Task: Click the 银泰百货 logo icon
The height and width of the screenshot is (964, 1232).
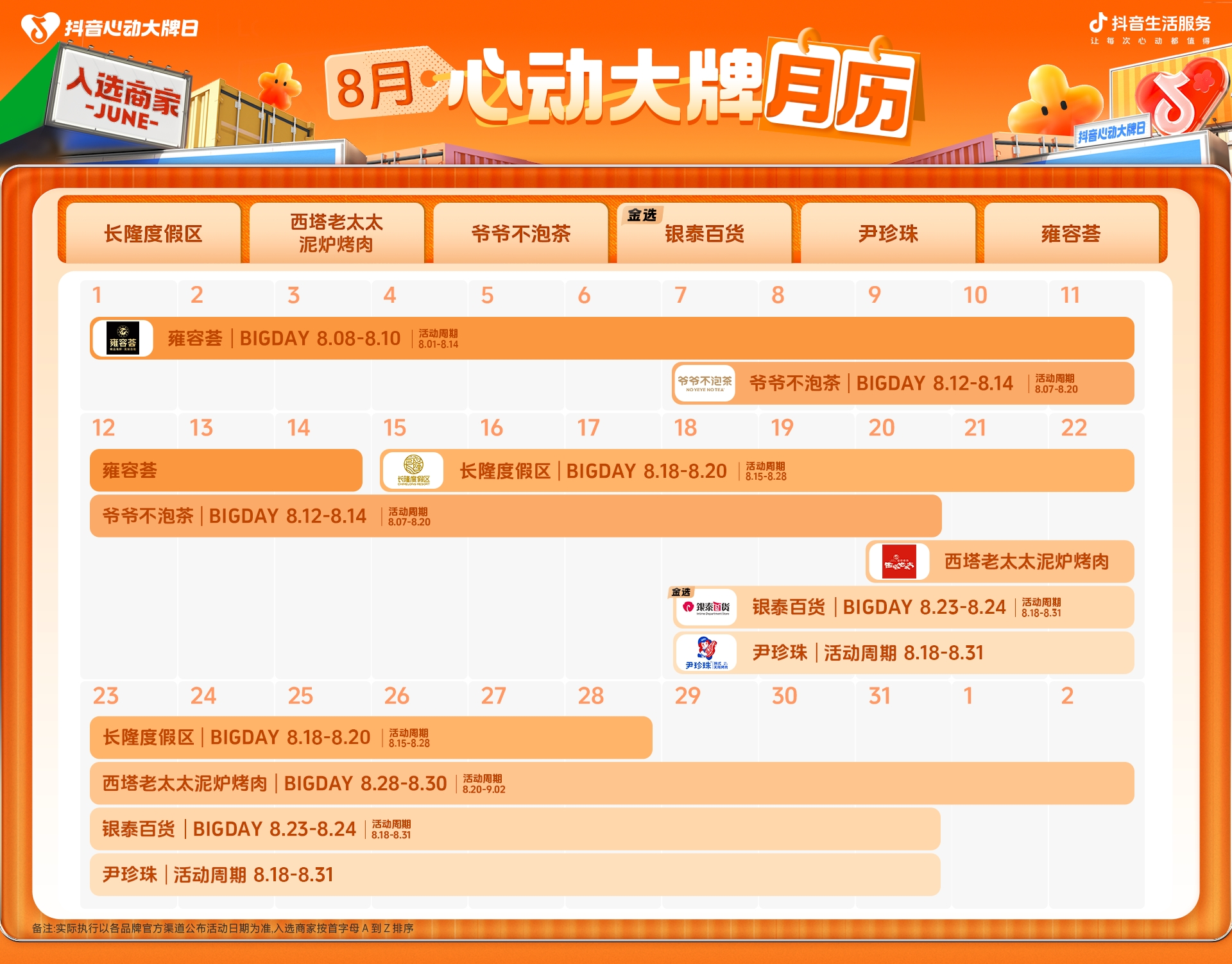Action: [706, 607]
